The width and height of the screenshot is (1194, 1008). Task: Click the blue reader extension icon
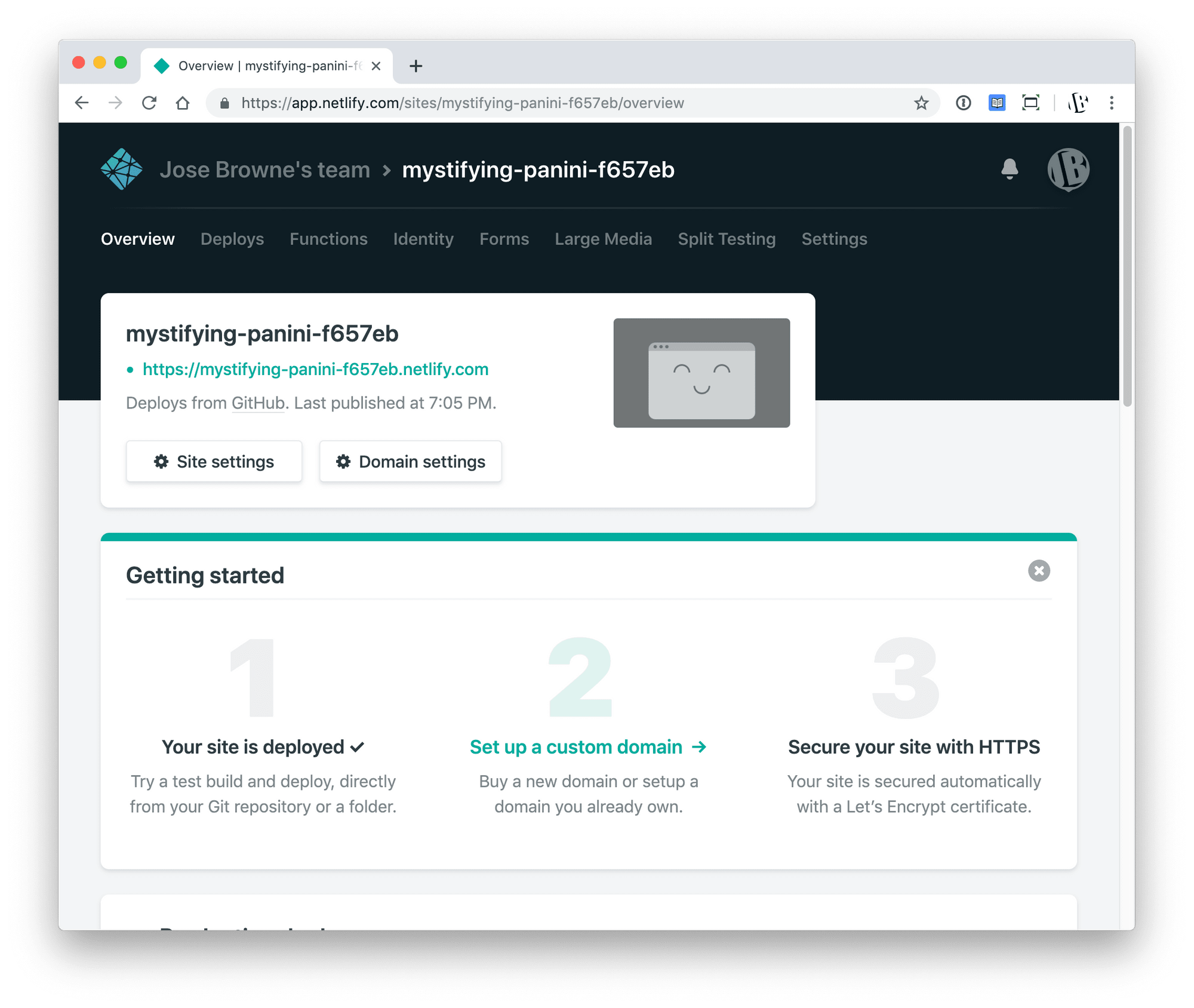click(x=997, y=103)
